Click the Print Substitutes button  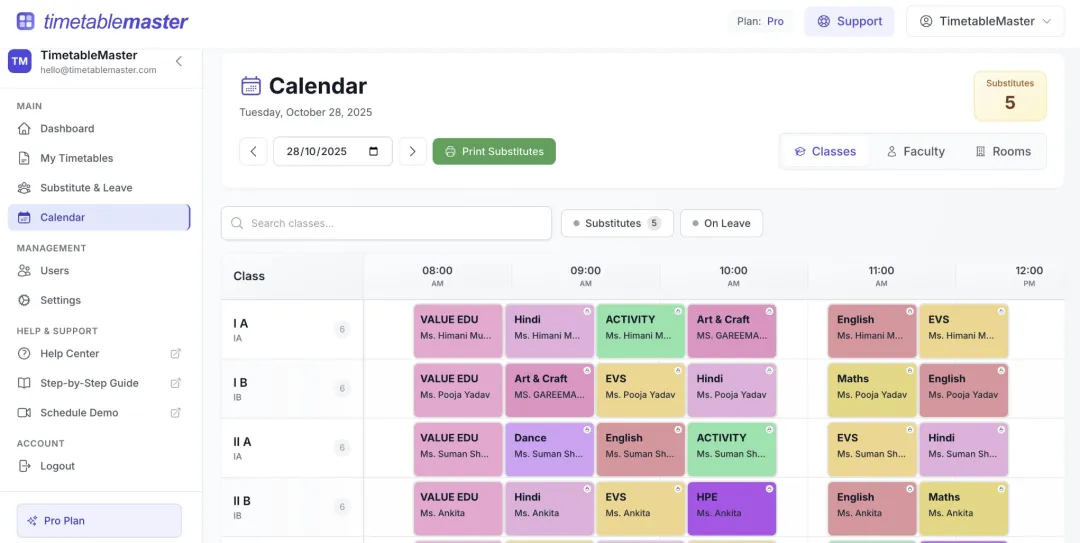point(494,152)
